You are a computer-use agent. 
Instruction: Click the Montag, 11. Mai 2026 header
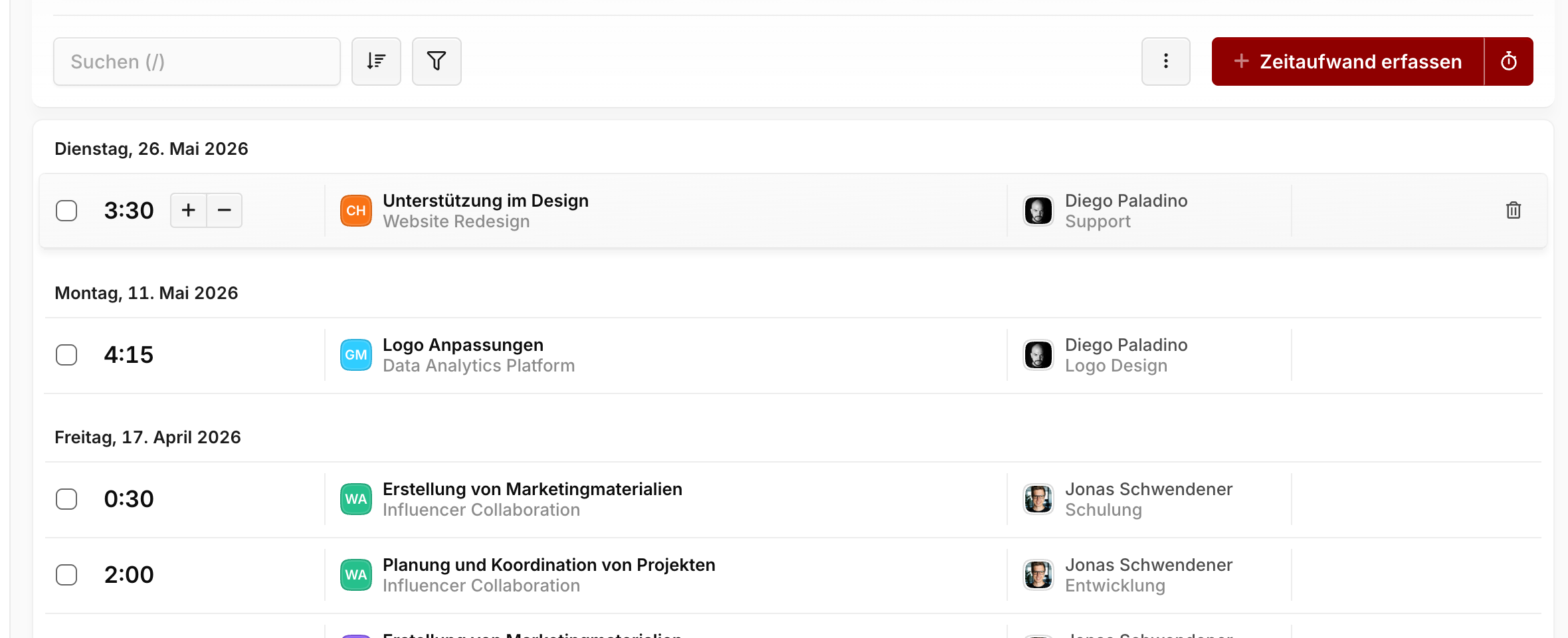146,293
